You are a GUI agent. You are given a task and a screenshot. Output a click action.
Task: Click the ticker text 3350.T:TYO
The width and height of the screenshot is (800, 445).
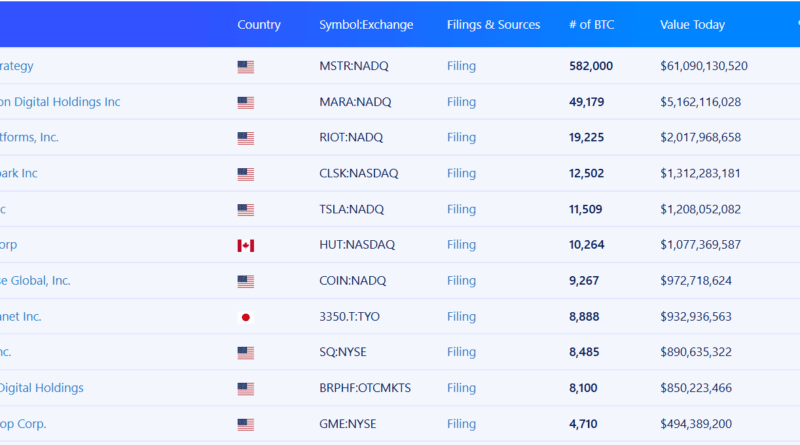click(x=349, y=316)
